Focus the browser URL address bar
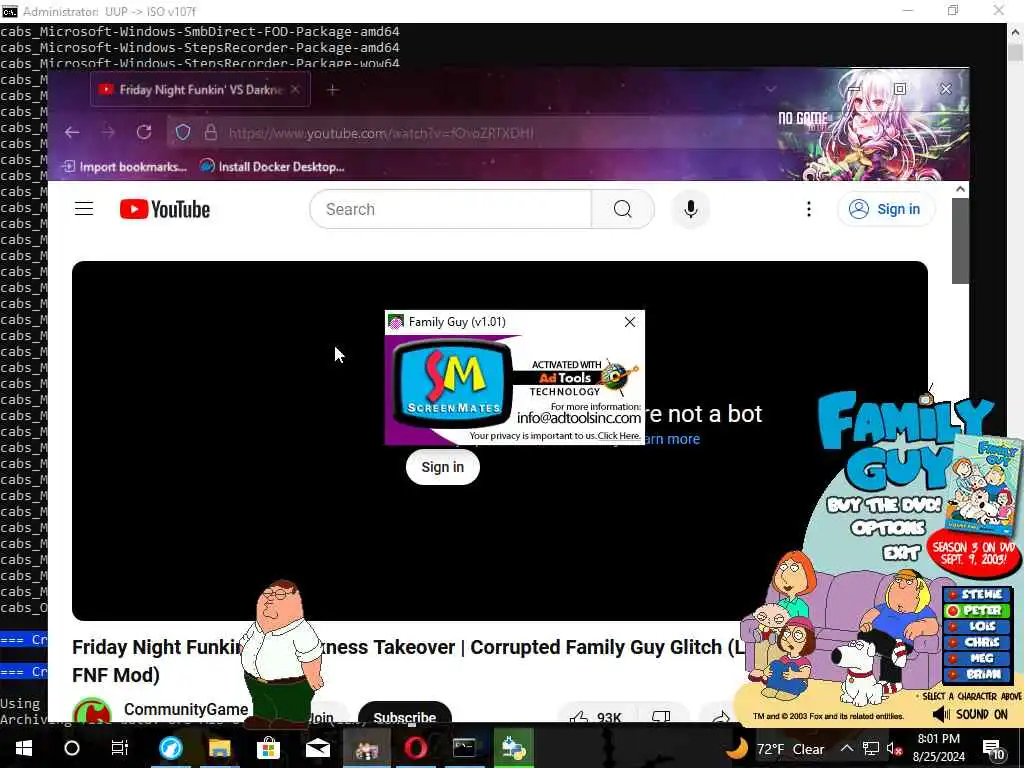Image resolution: width=1024 pixels, height=768 pixels. 470,133
